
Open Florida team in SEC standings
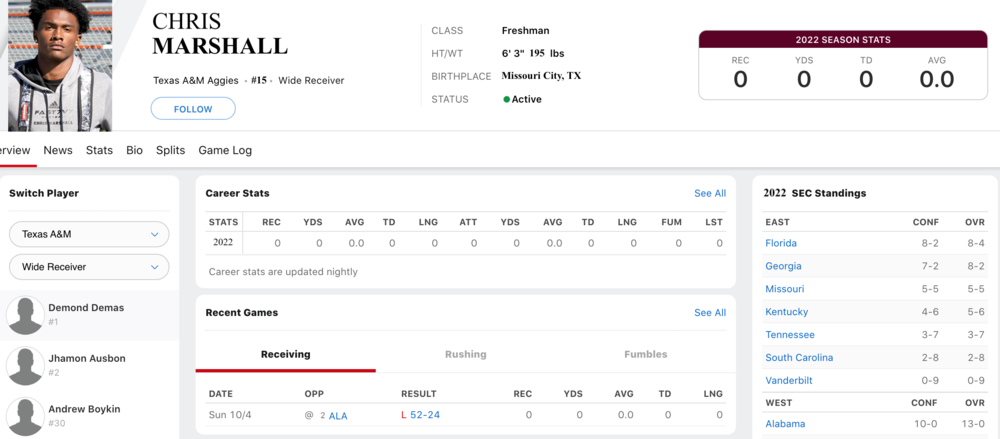(x=781, y=243)
